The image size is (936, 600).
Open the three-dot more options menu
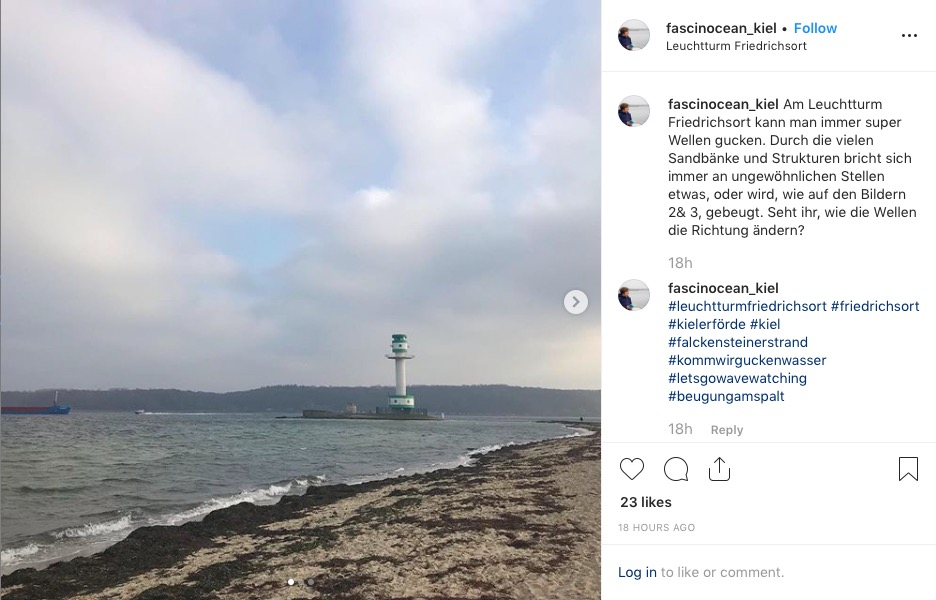click(909, 36)
